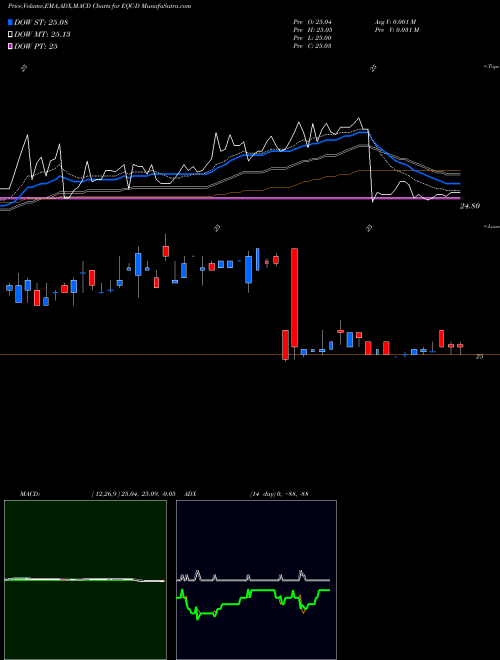
Task: Click the white DOW MT legend swatch
Action: click(10, 34)
